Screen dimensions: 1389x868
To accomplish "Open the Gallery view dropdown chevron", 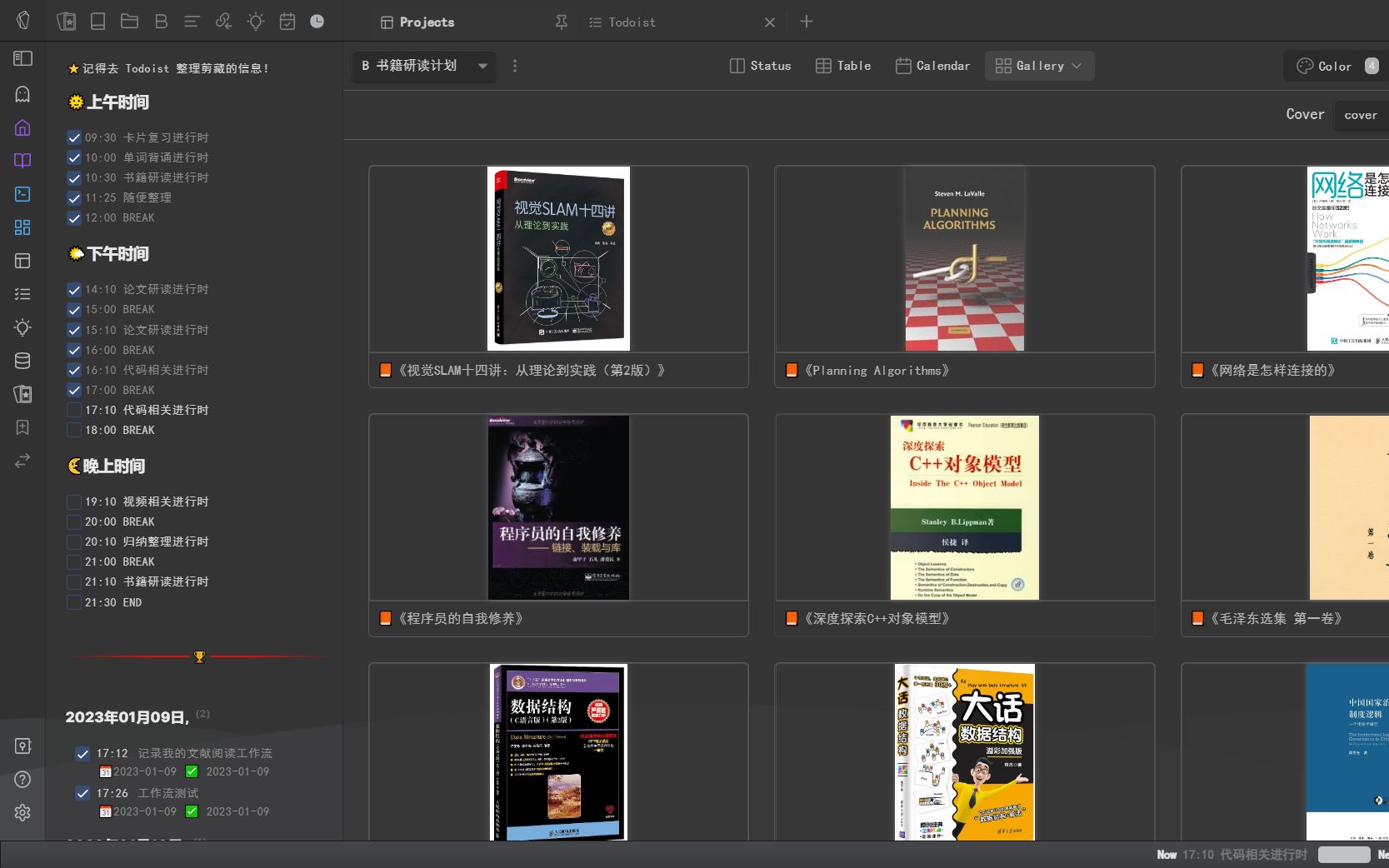I will coord(1077,66).
